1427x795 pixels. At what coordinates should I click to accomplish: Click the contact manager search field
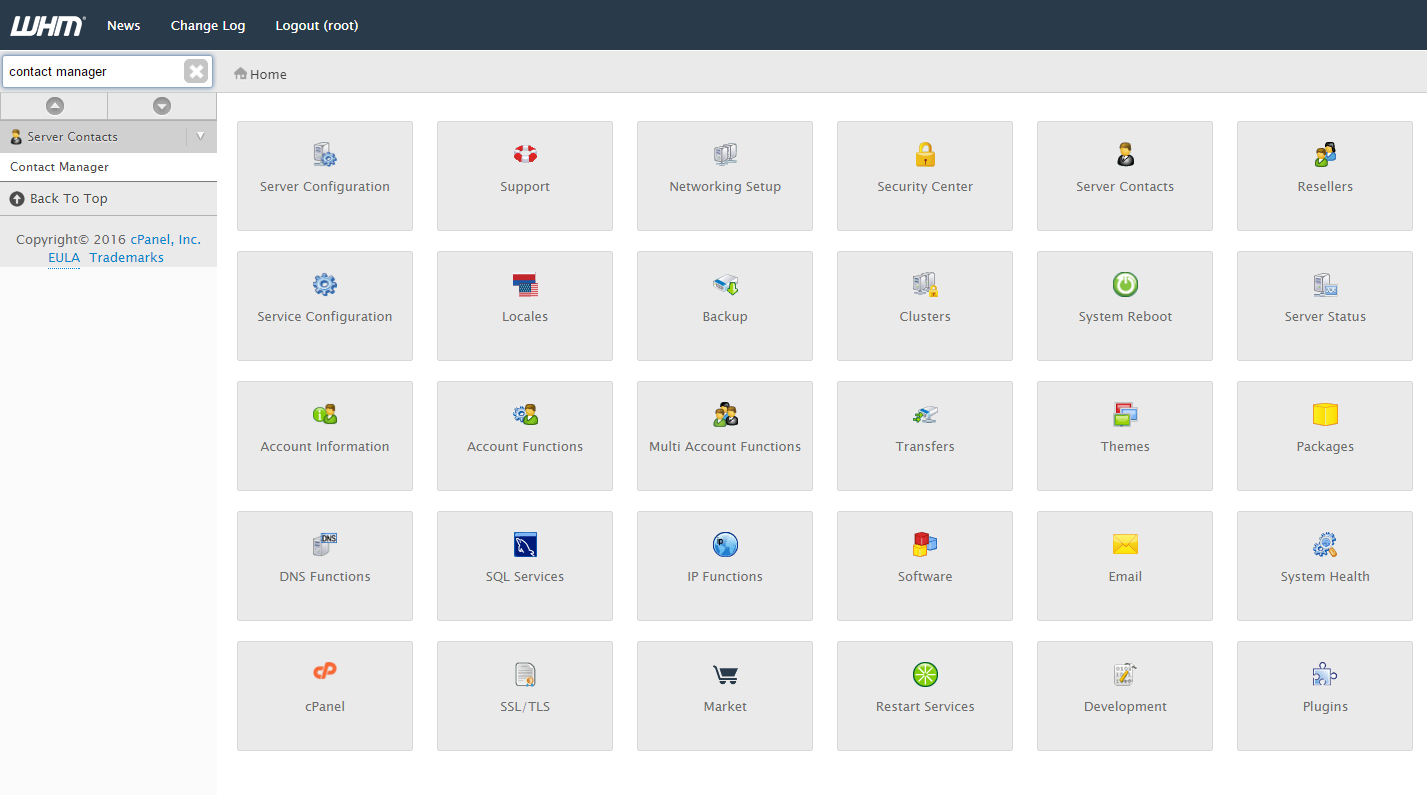(x=92, y=72)
